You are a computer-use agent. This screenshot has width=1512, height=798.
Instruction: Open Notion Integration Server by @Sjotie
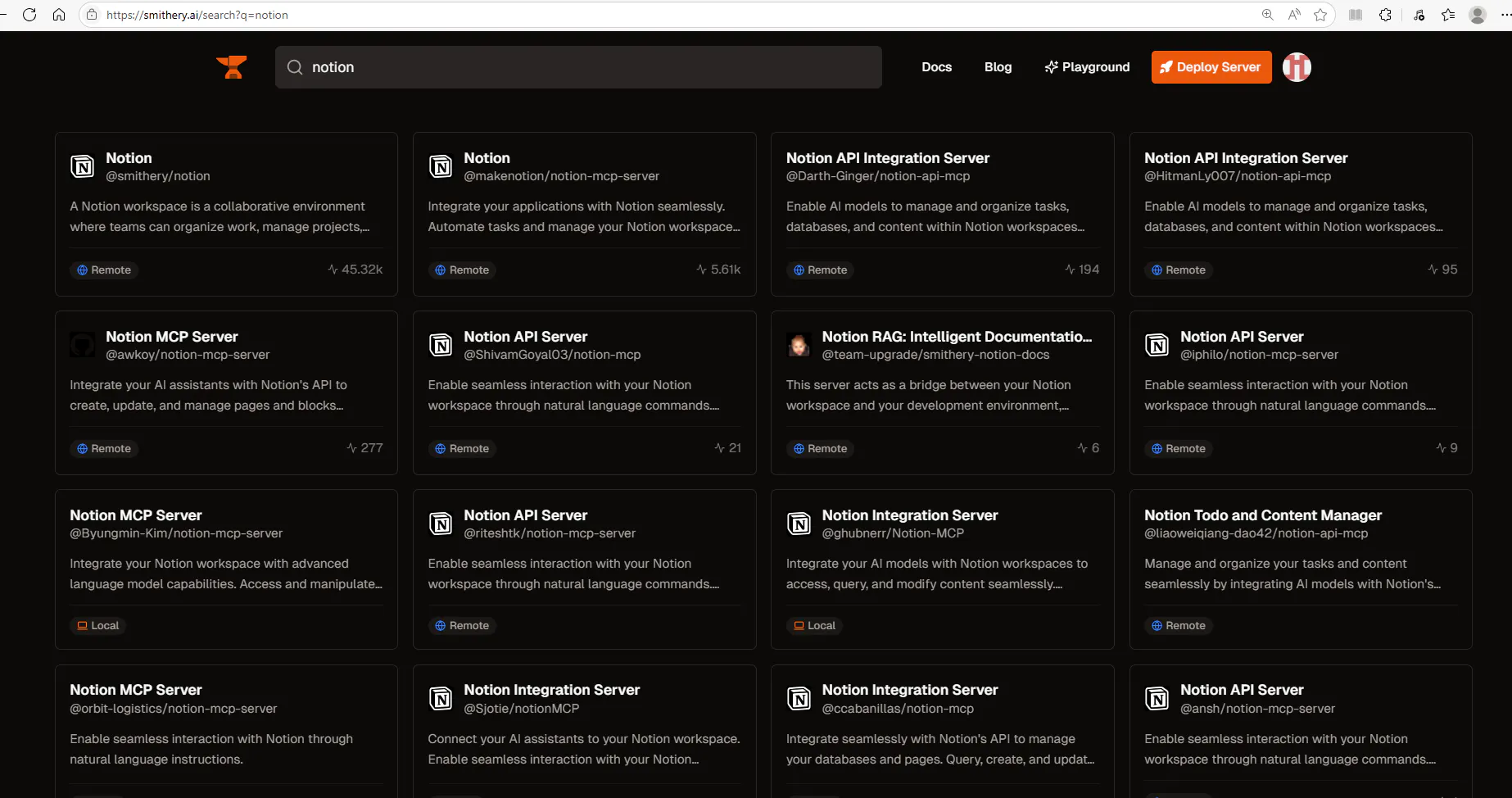pyautogui.click(x=584, y=732)
